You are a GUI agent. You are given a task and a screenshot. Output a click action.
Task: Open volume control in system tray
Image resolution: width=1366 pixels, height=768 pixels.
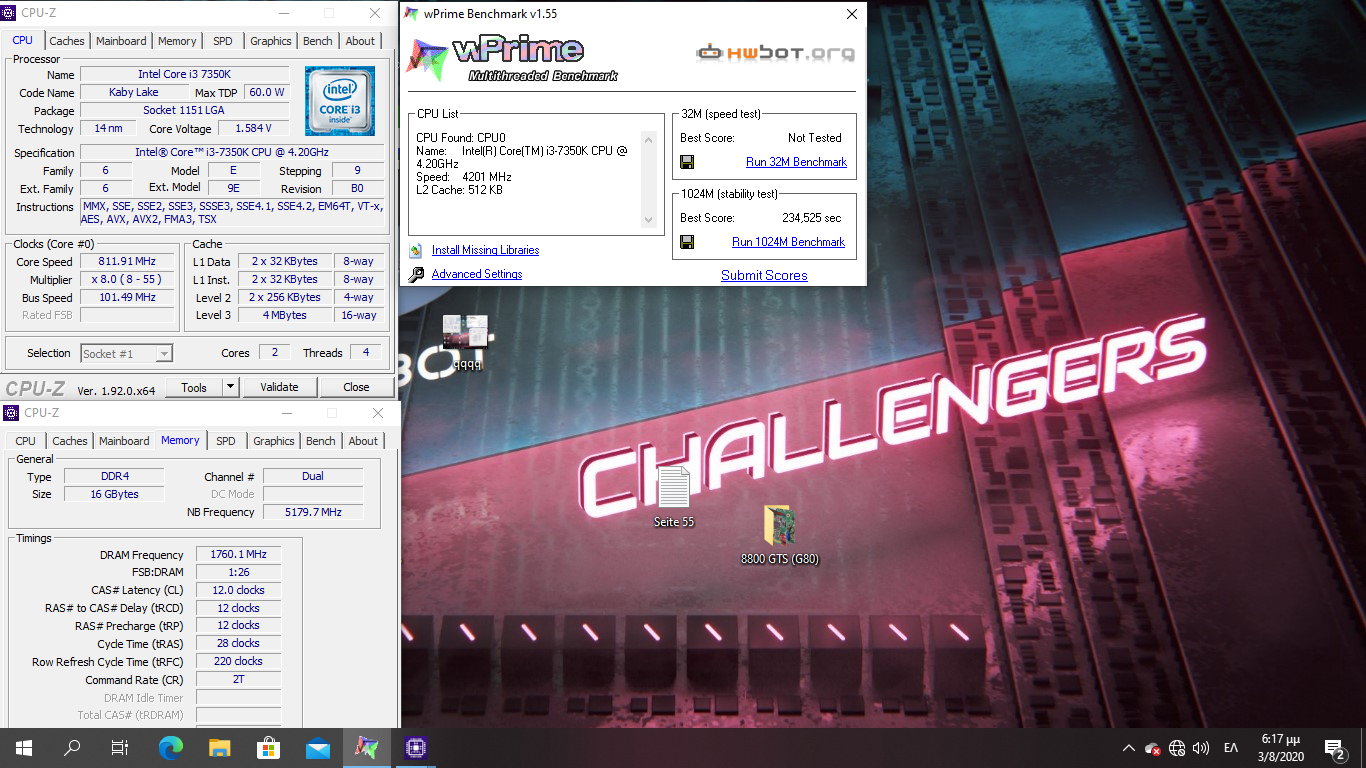[x=1201, y=748]
